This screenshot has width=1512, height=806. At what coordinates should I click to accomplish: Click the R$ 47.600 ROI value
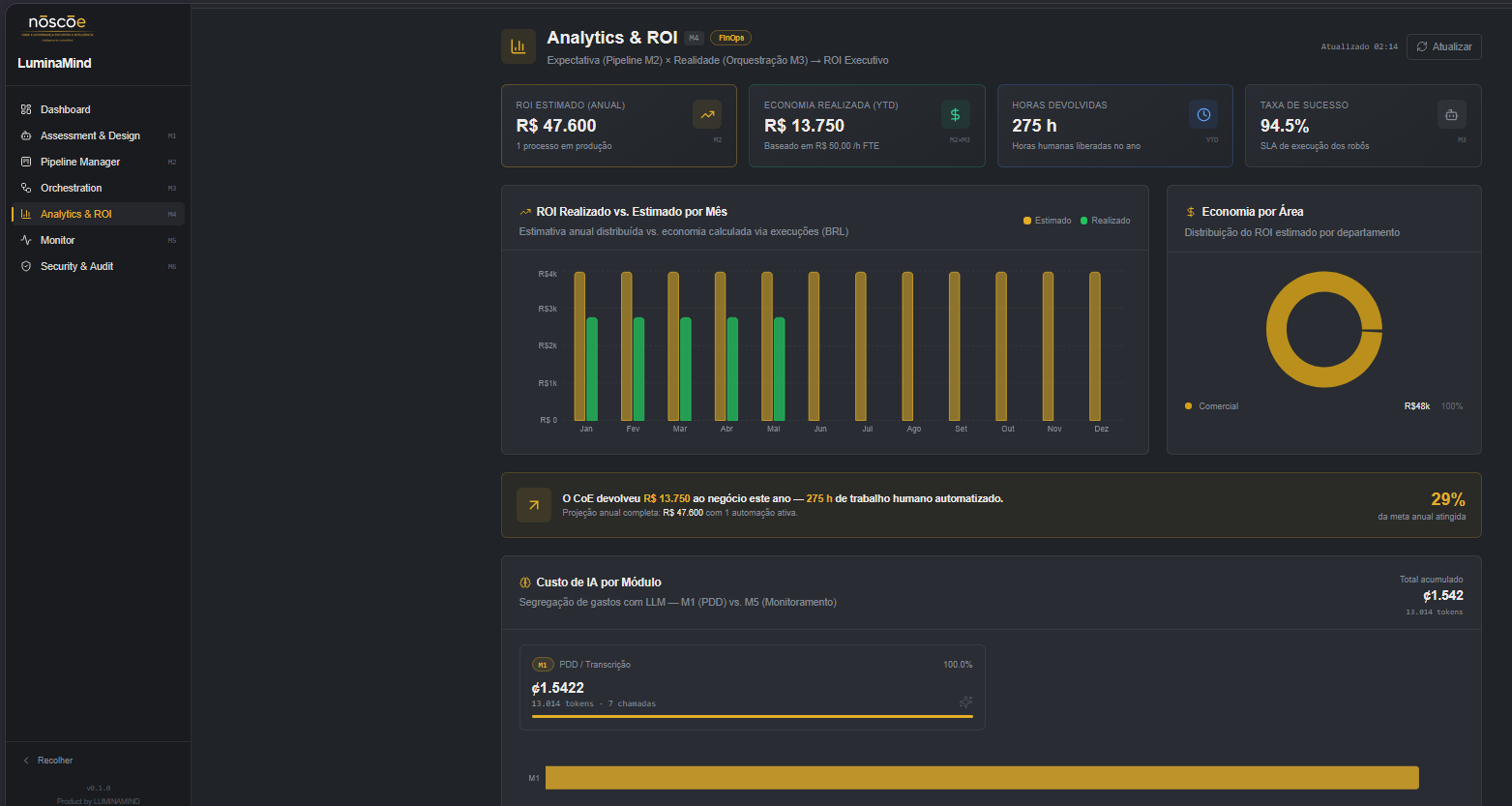pos(556,126)
